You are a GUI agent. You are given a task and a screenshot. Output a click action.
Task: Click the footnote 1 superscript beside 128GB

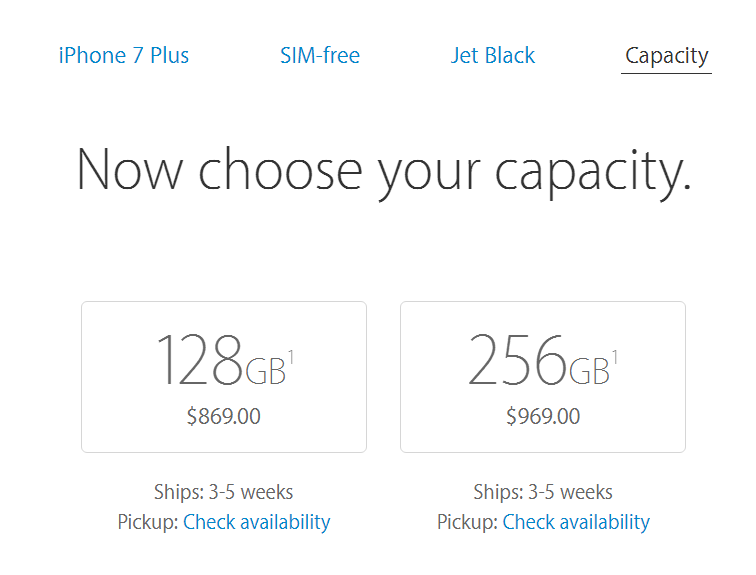click(x=291, y=355)
